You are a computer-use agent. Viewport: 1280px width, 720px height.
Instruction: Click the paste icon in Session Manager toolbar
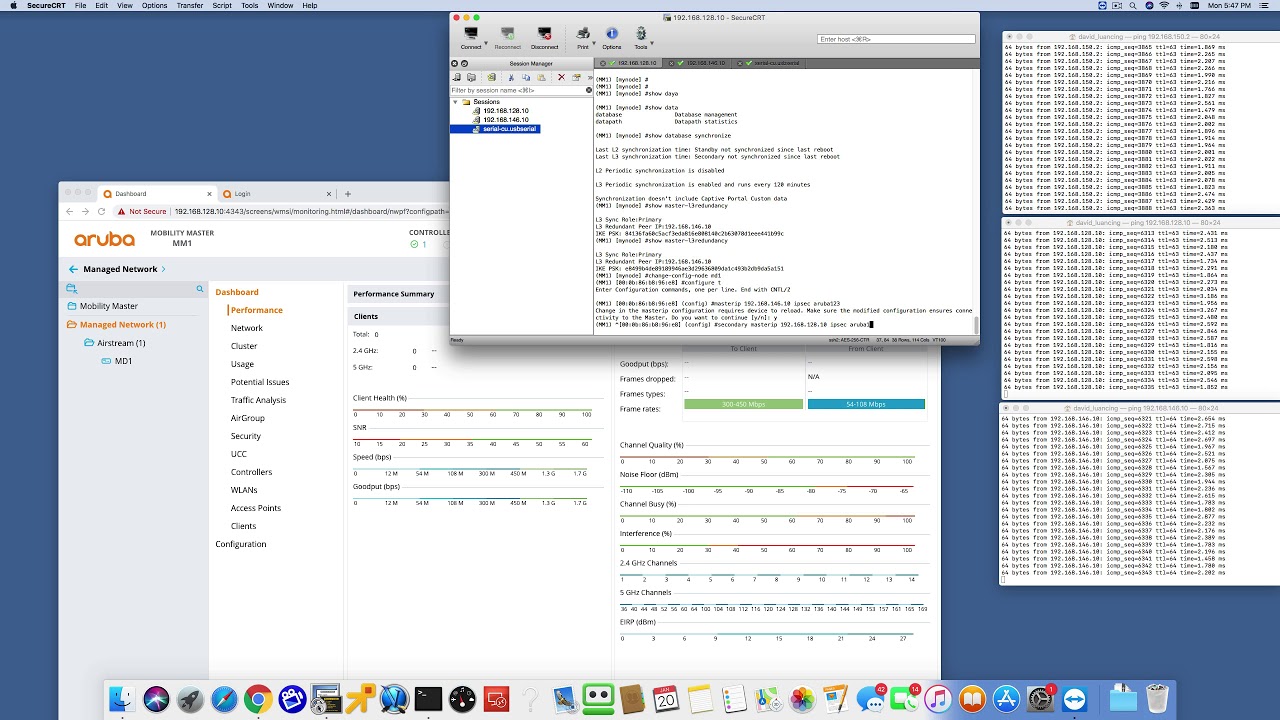(541, 77)
